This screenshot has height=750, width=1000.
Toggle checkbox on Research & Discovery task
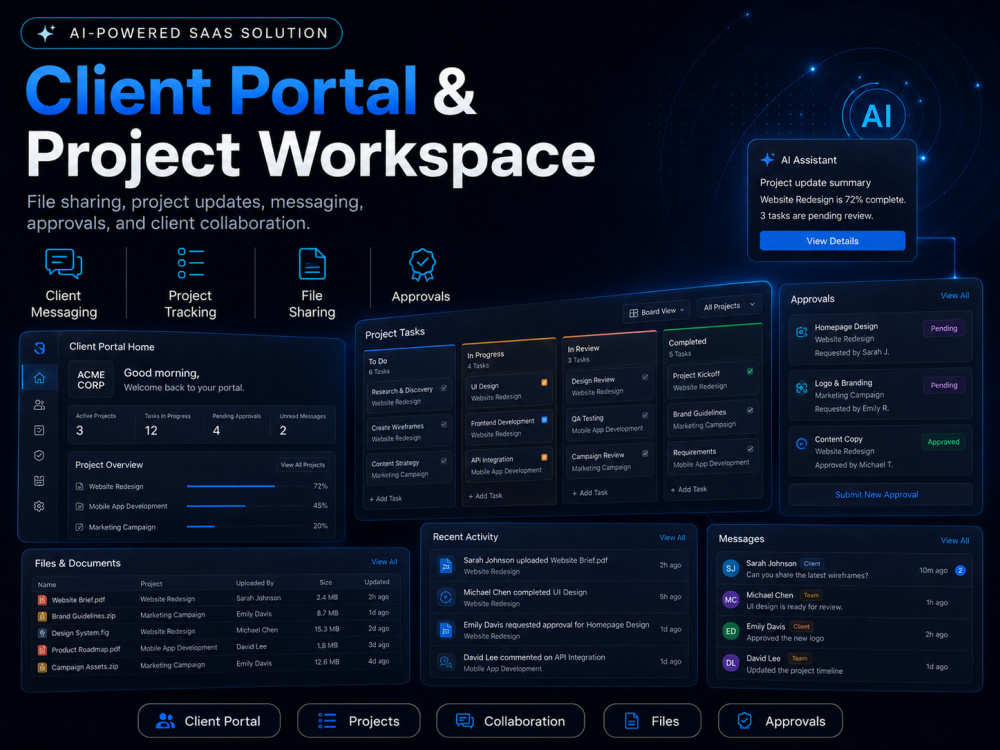tap(444, 388)
